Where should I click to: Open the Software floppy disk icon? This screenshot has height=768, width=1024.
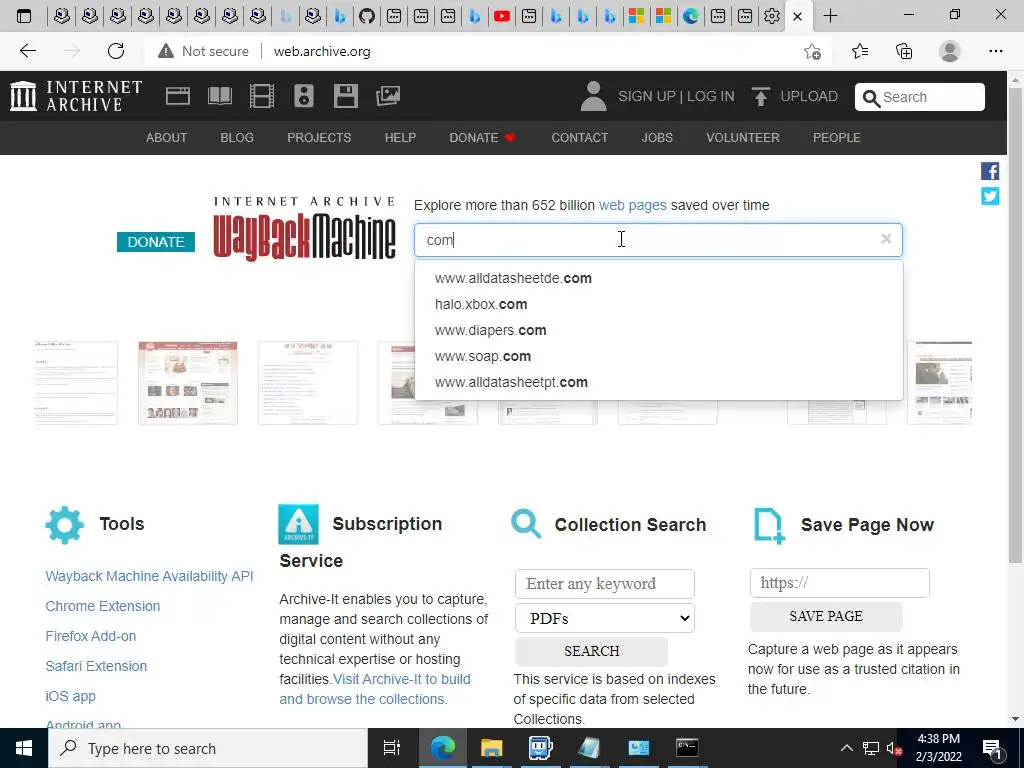(x=345, y=96)
